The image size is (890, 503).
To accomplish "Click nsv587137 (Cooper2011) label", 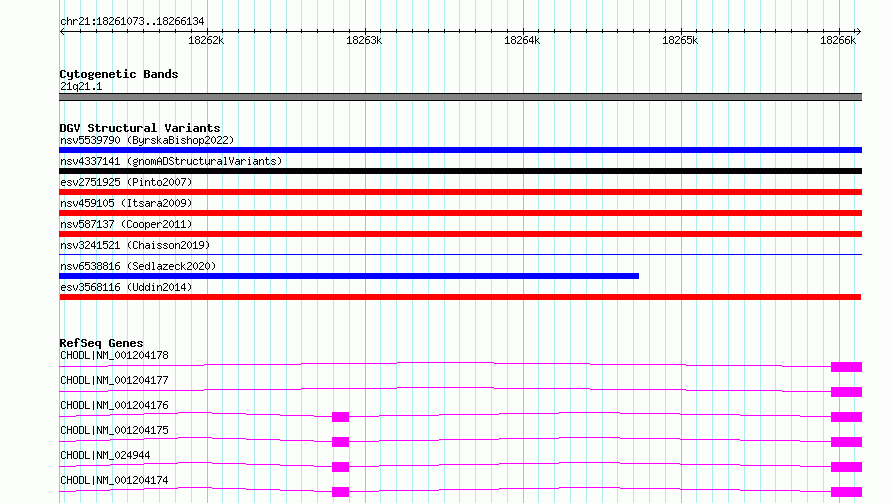I will (126, 224).
